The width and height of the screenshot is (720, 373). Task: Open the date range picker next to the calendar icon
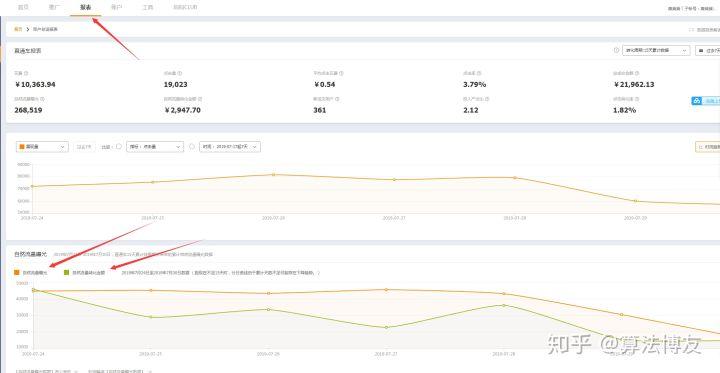tap(708, 50)
